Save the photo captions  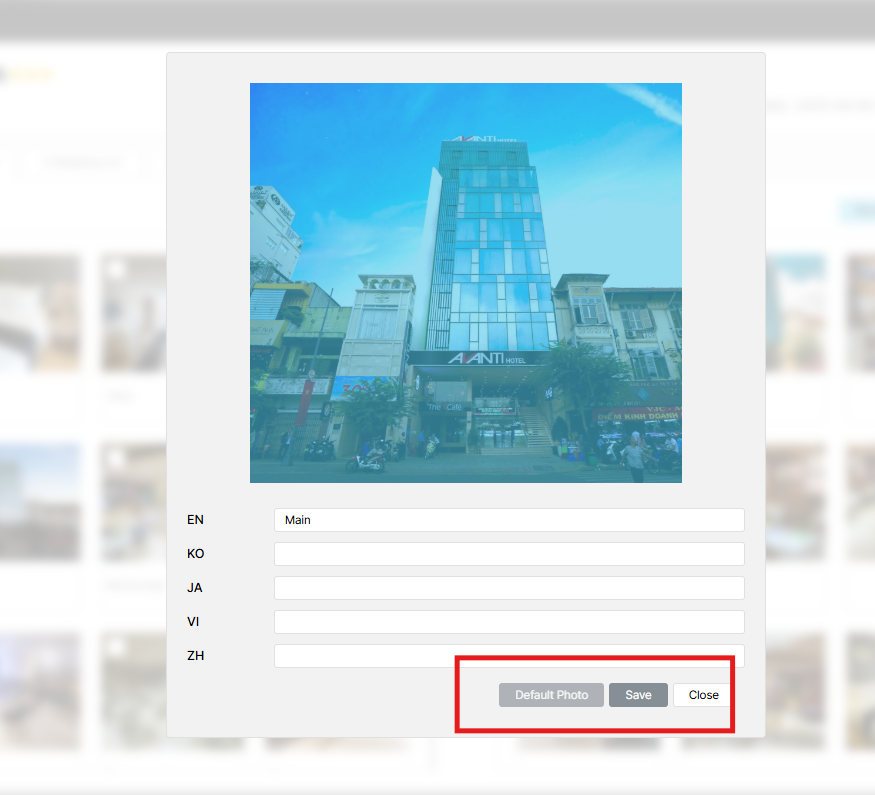638,695
